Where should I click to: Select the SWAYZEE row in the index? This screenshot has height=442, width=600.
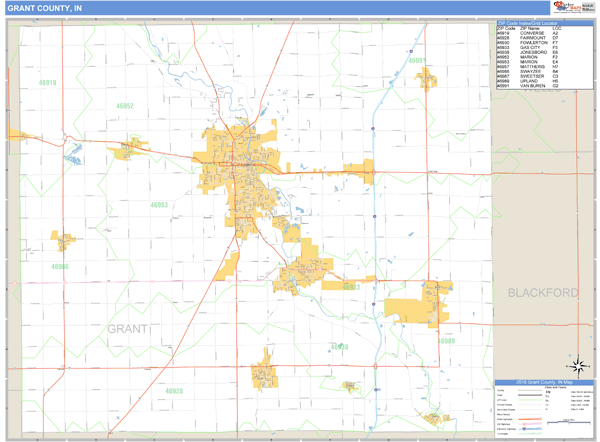528,71
